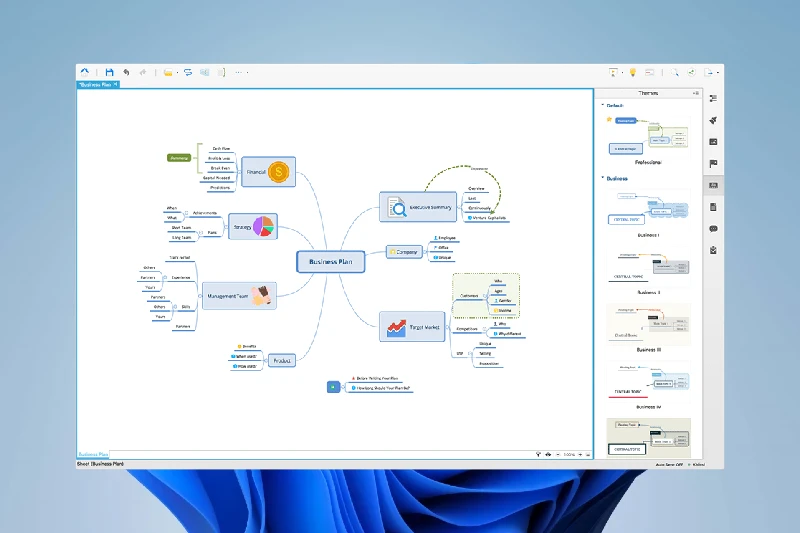Collapse the Business themes section
Viewport: 800px width, 533px height.
[602, 178]
